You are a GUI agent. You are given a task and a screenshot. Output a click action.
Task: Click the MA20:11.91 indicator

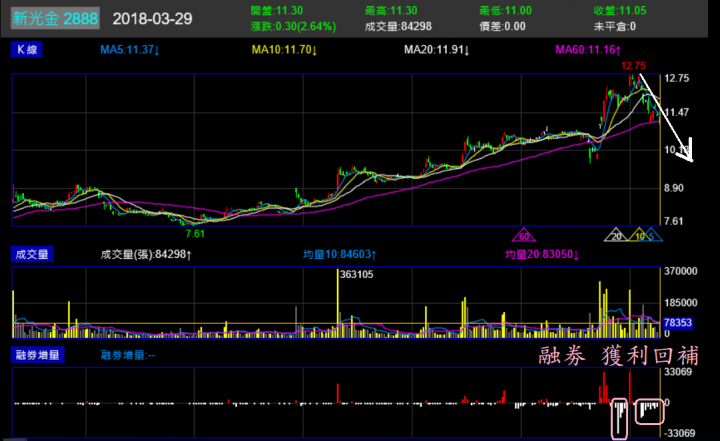coord(437,50)
